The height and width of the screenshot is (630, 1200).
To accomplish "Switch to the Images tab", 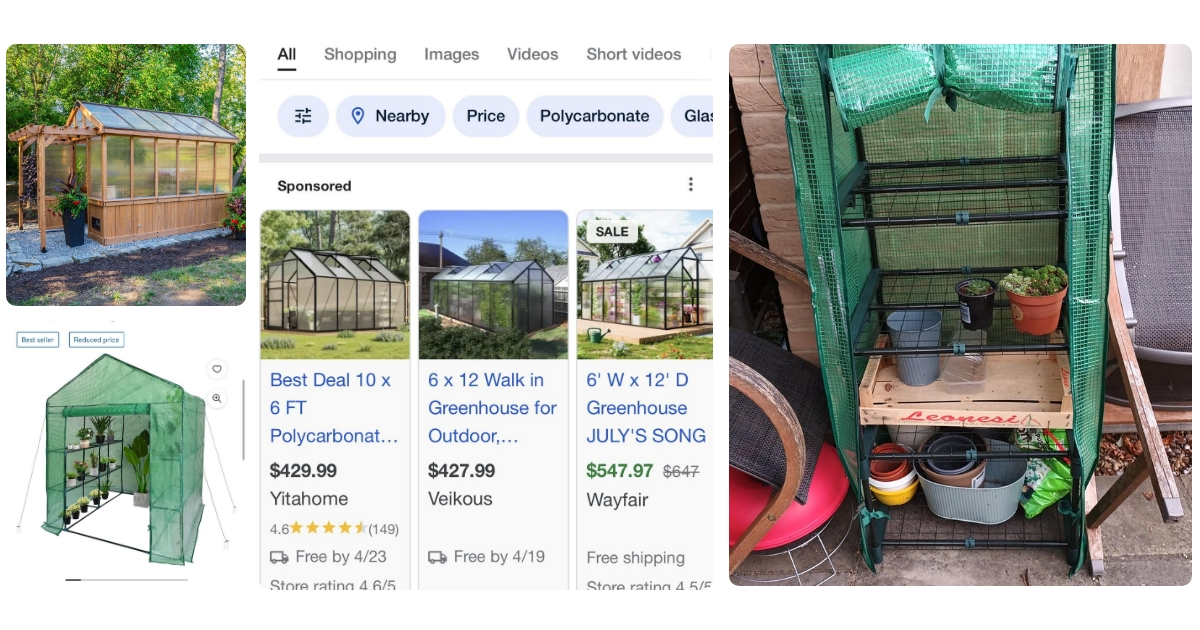I will (x=451, y=55).
